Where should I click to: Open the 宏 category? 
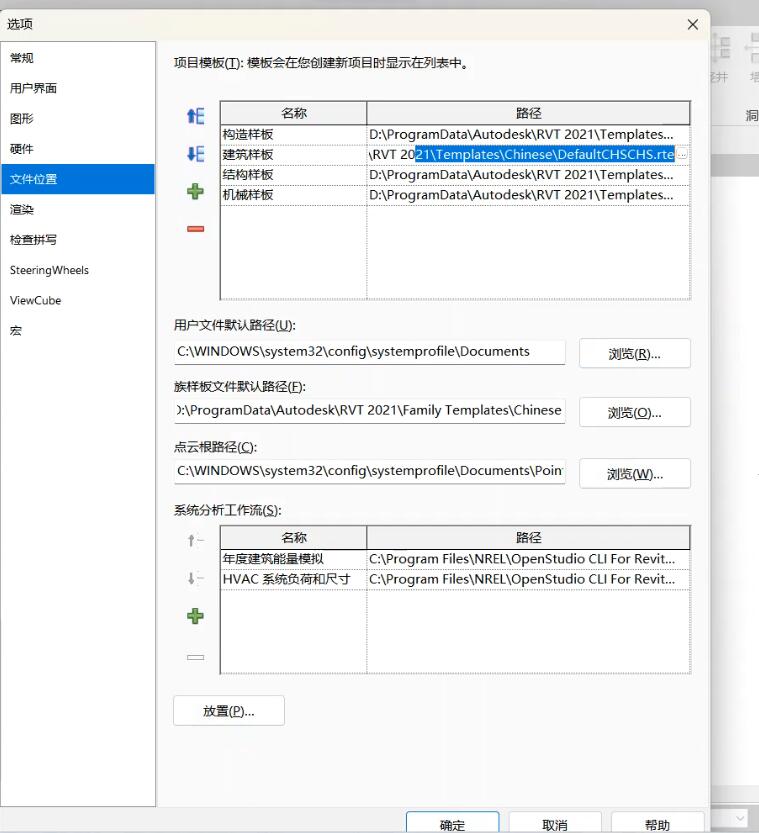point(78,330)
